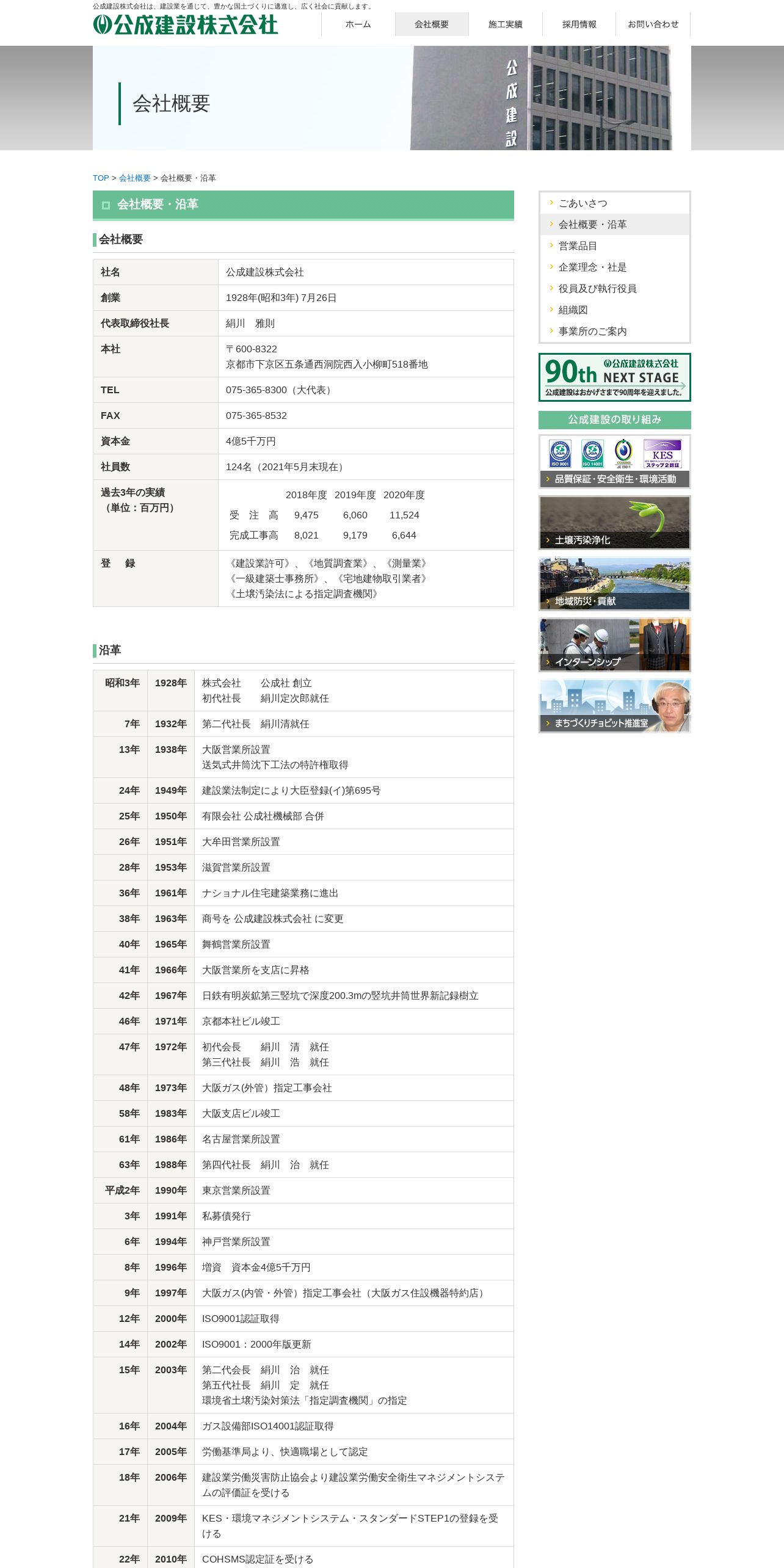Click the 1928年 history row year

point(171,683)
